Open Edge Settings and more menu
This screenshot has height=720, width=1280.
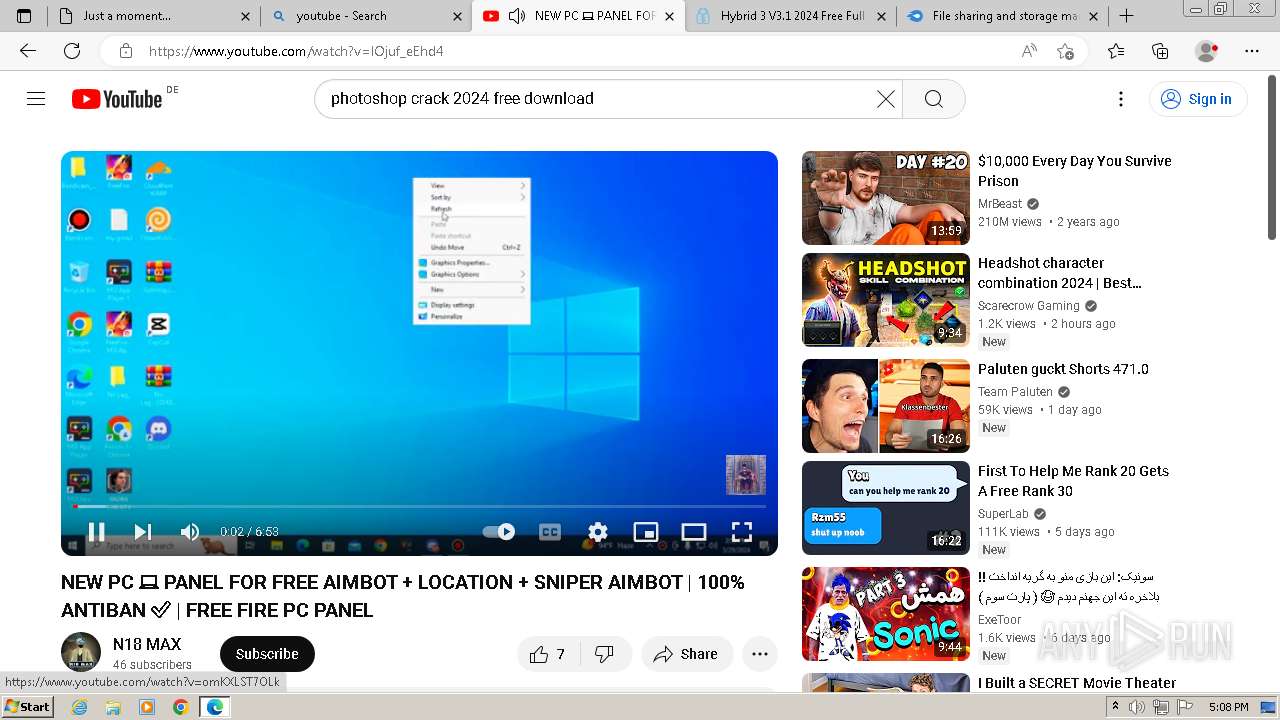click(x=1252, y=51)
